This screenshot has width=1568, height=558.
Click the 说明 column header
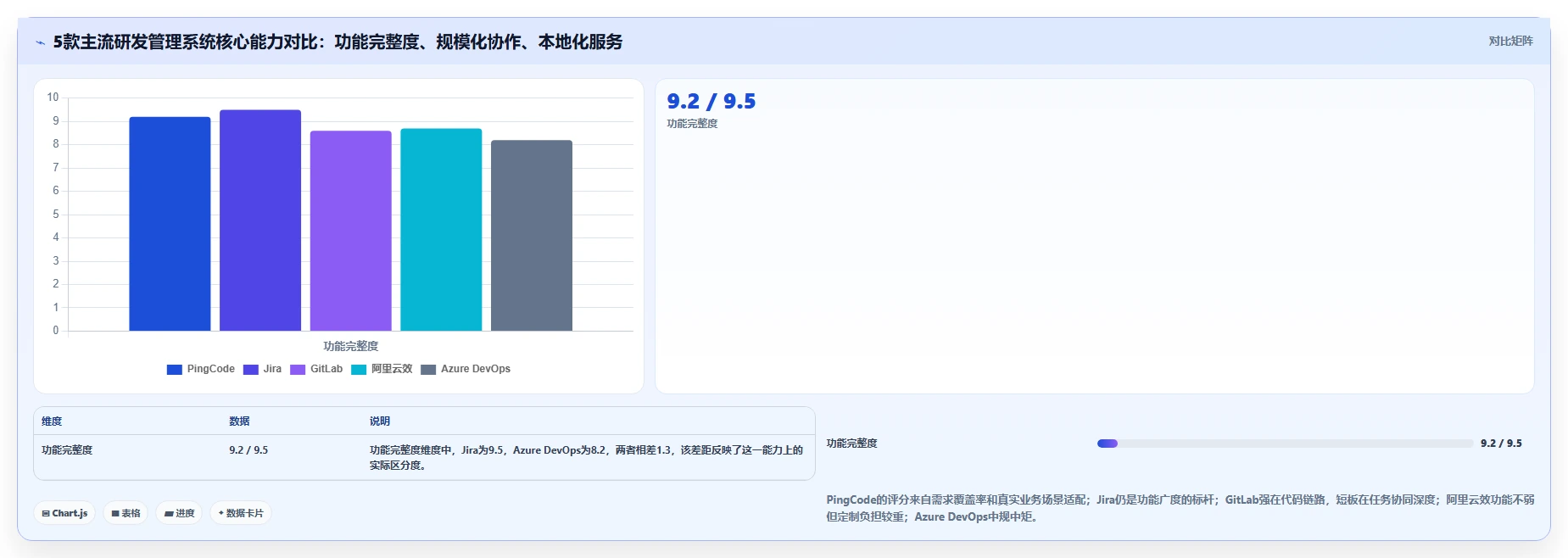click(380, 421)
